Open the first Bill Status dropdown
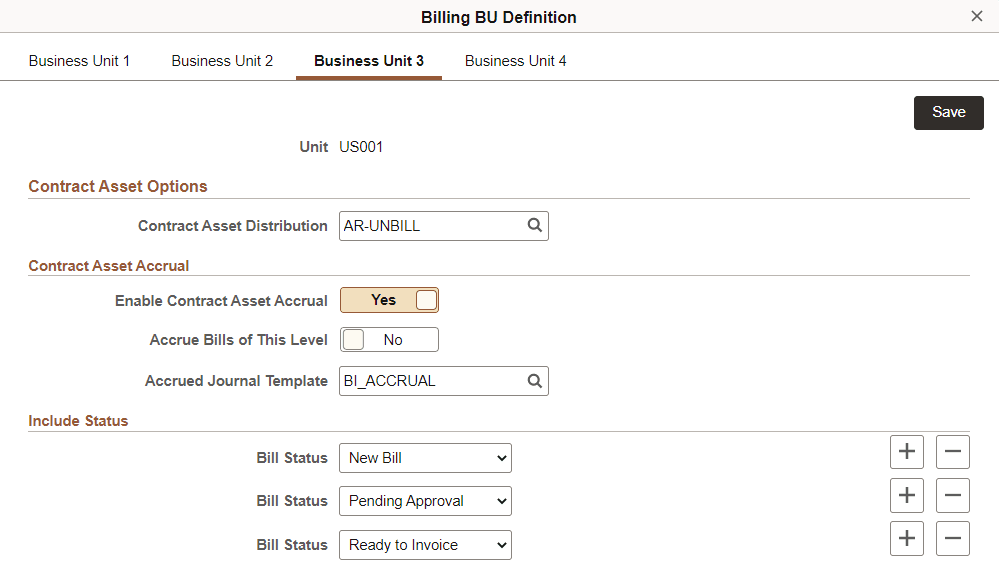999x582 pixels. pyautogui.click(x=425, y=457)
